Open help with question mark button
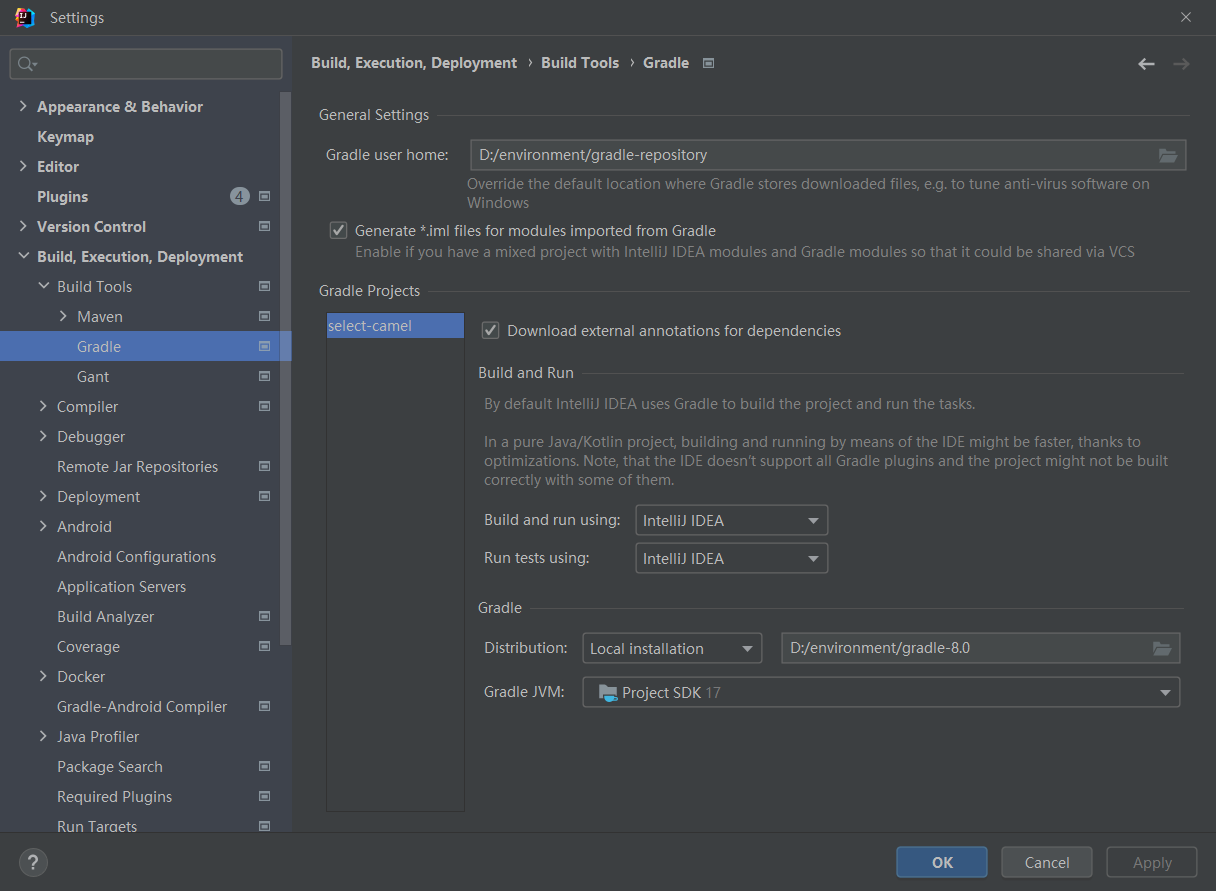This screenshot has width=1216, height=891. coord(33,862)
